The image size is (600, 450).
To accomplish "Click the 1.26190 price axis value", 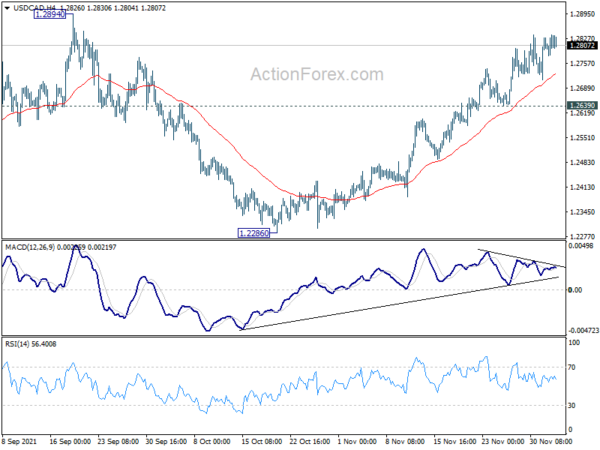I will click(583, 113).
